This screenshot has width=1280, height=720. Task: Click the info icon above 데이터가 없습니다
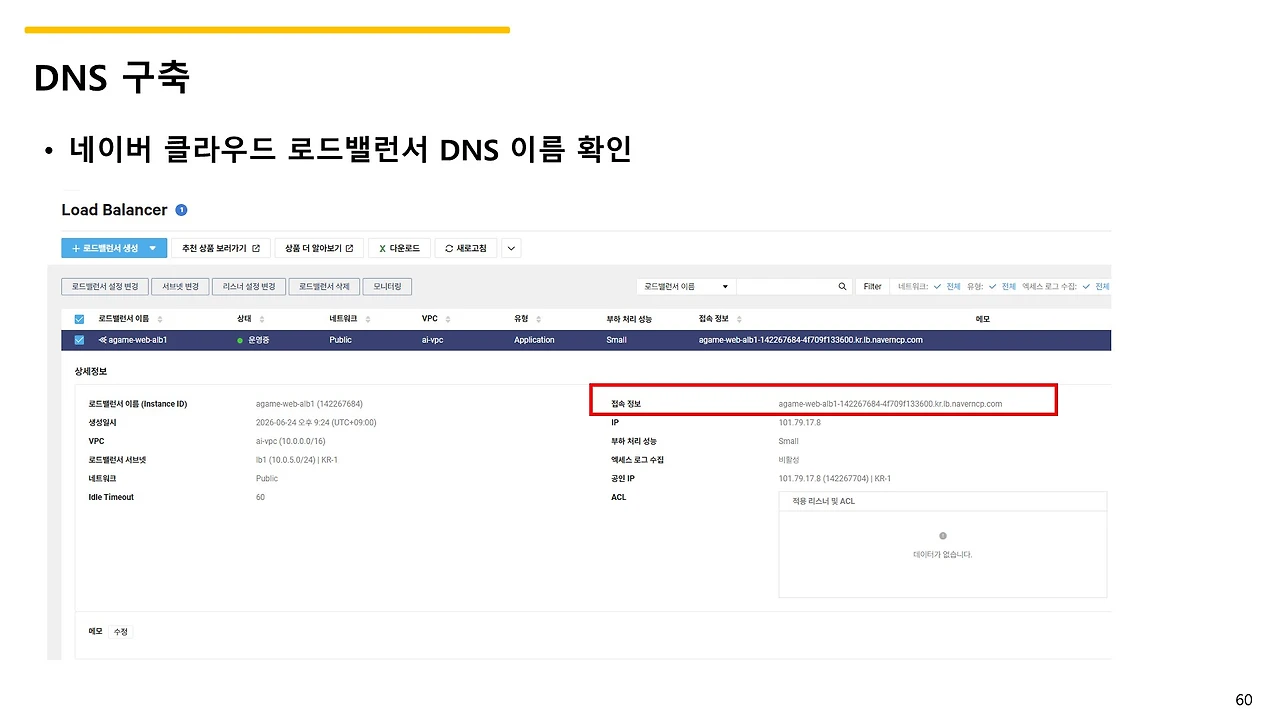(943, 536)
